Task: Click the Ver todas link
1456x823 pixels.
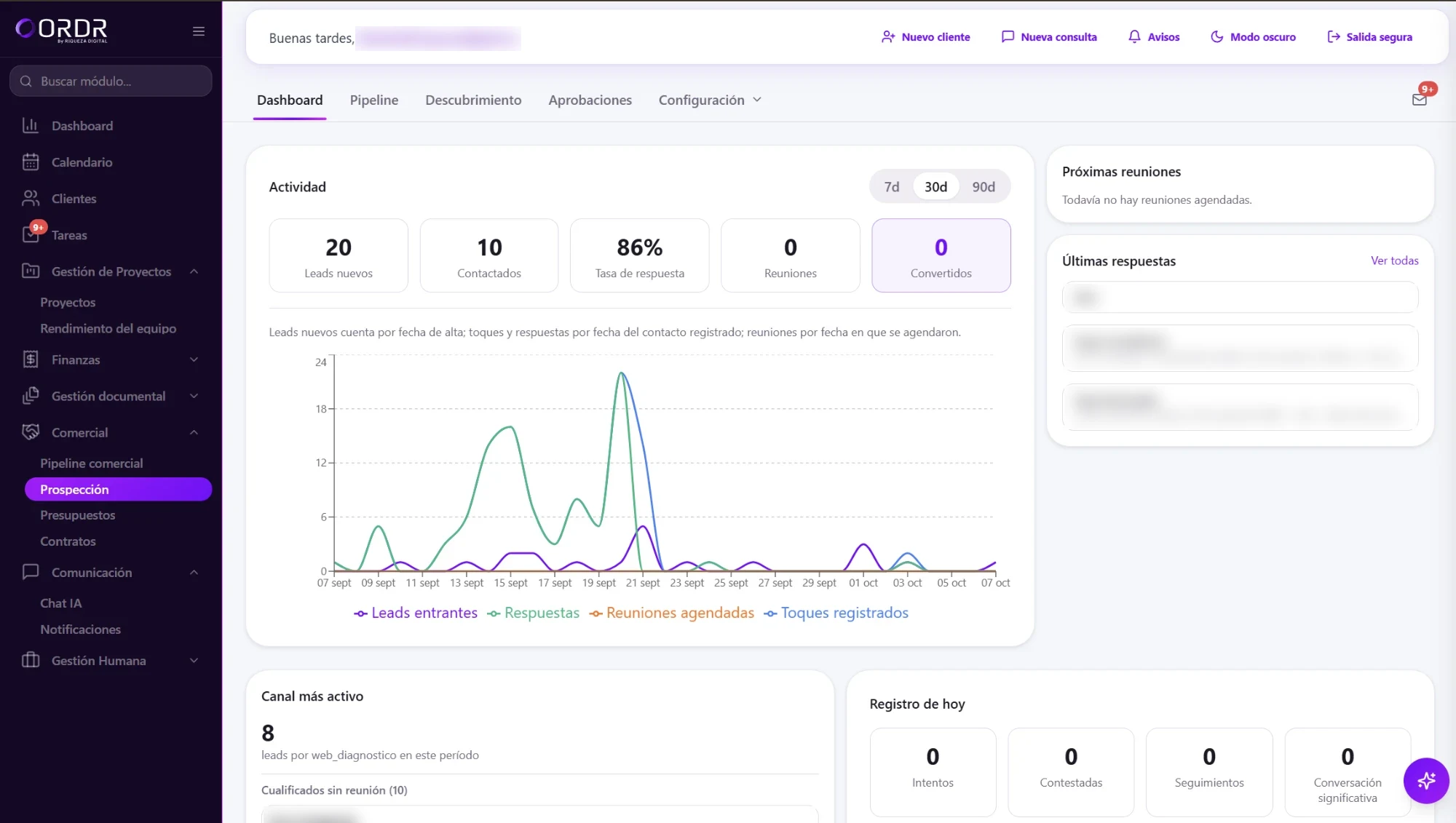Action: pos(1394,261)
